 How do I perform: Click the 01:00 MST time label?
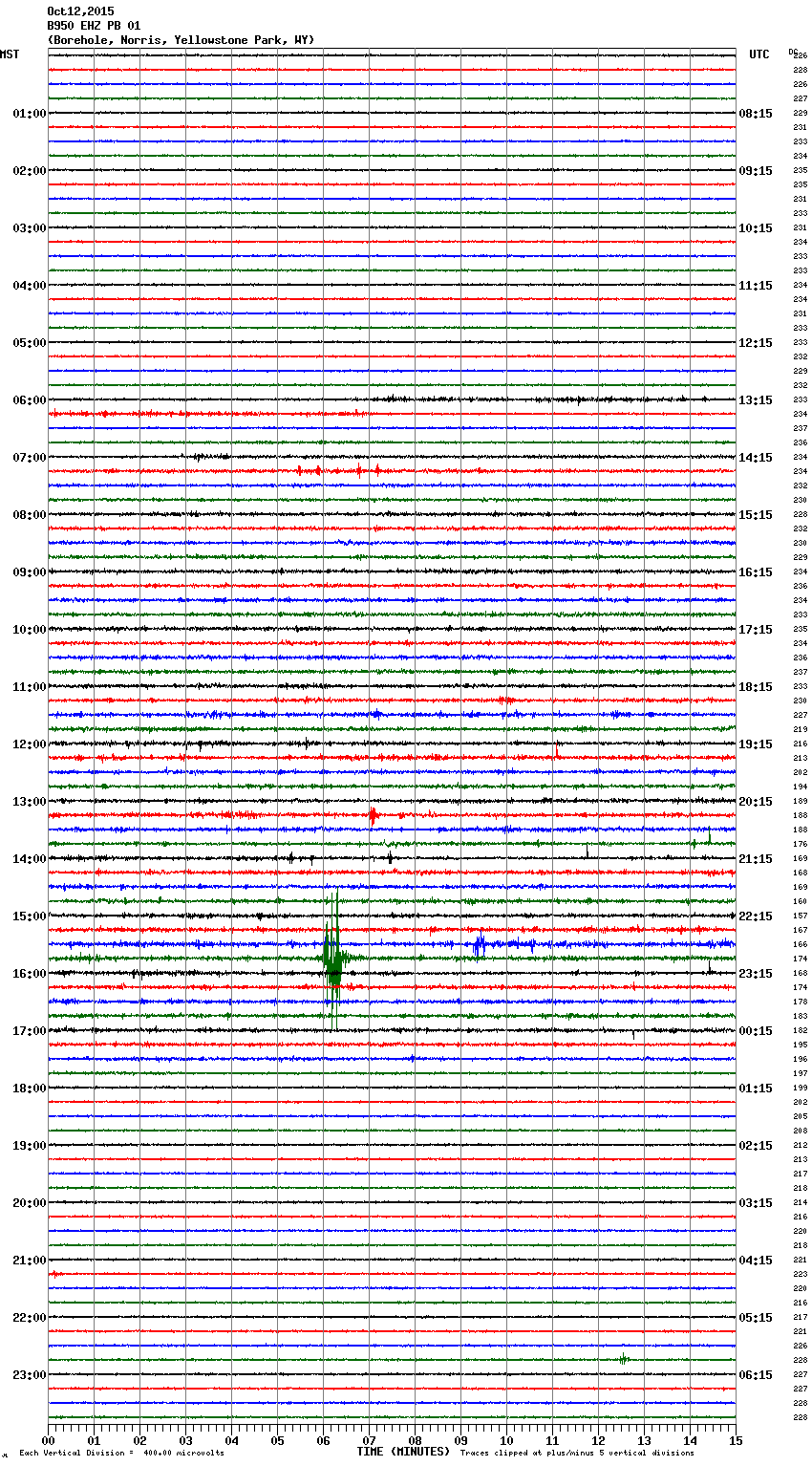29,114
